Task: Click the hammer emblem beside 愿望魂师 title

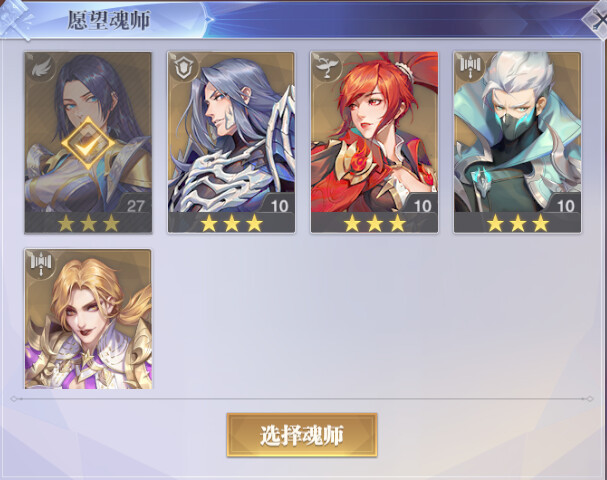Action: (x=15, y=19)
